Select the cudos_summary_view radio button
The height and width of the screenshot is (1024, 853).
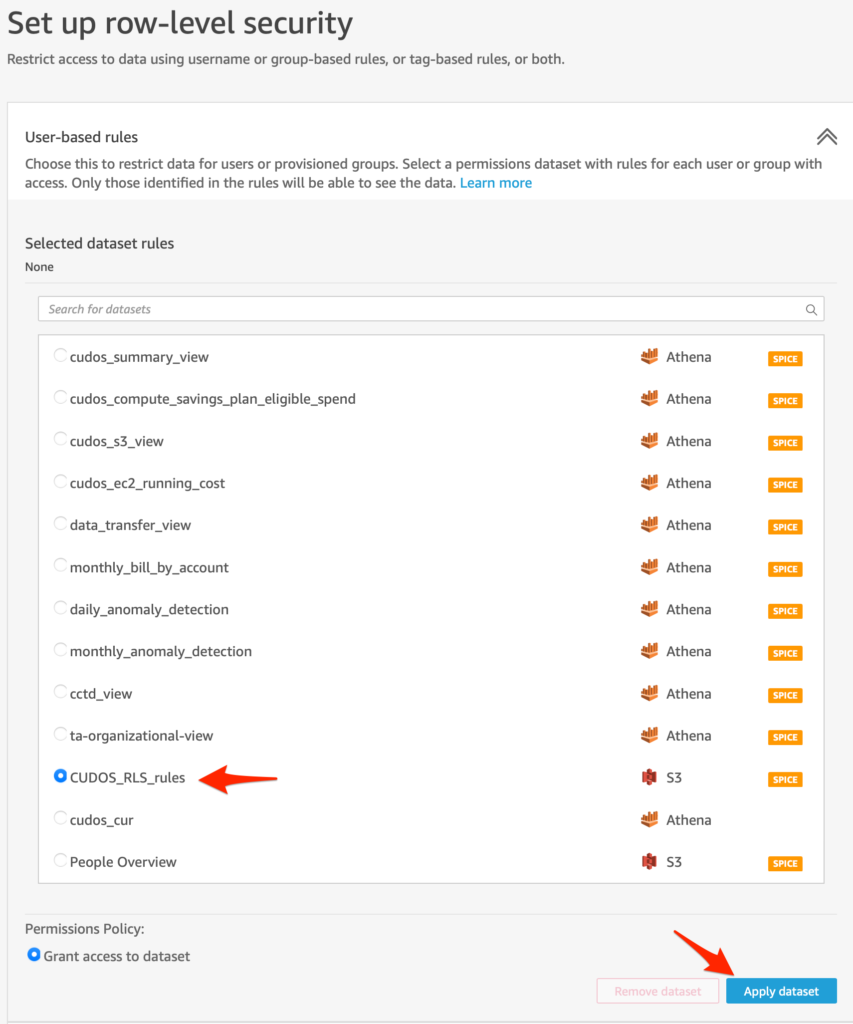[61, 356]
